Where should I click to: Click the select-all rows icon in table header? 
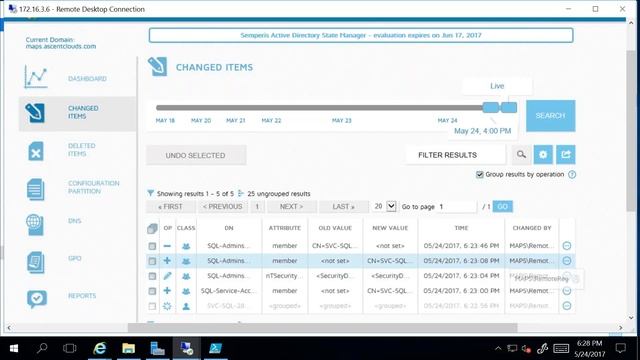pyautogui.click(x=152, y=229)
